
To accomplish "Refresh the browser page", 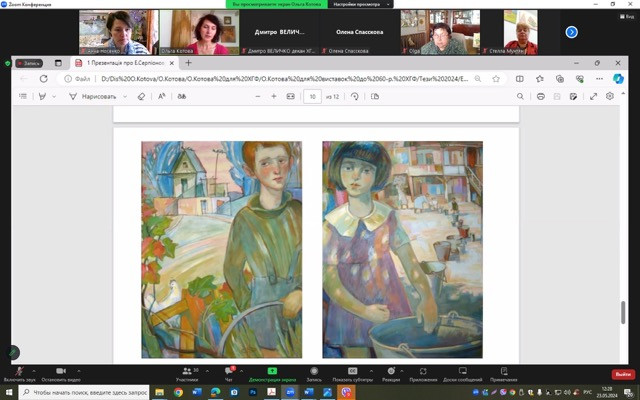I will tap(43, 78).
